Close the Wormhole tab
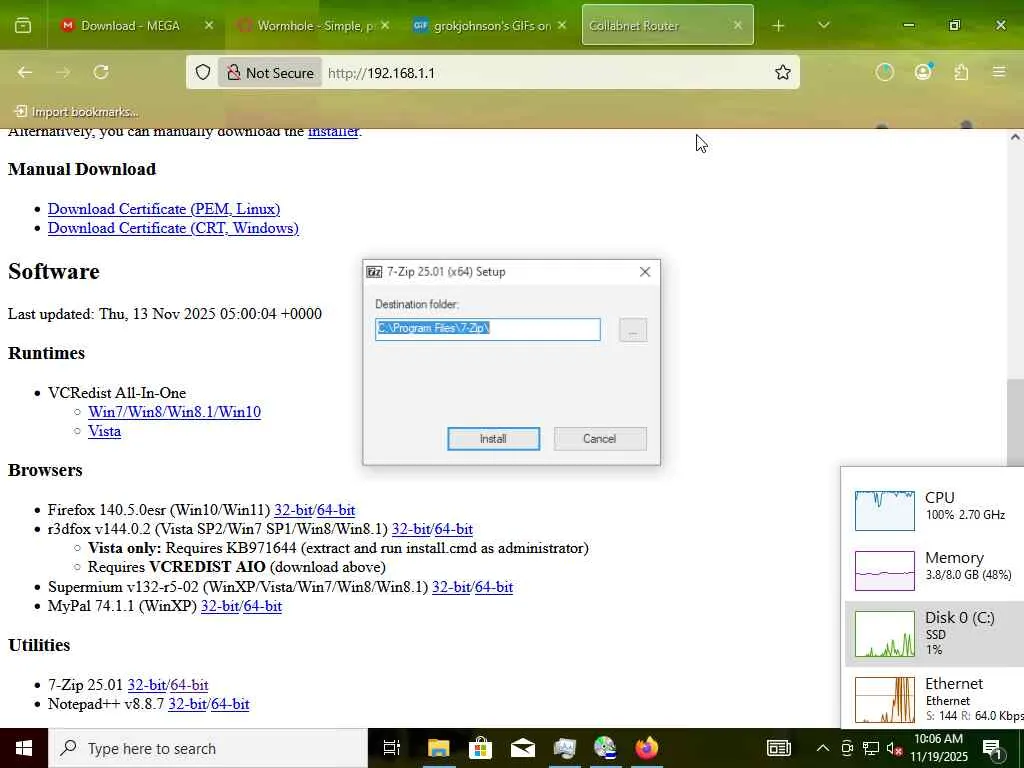Viewport: 1024px width, 768px height. (x=385, y=25)
